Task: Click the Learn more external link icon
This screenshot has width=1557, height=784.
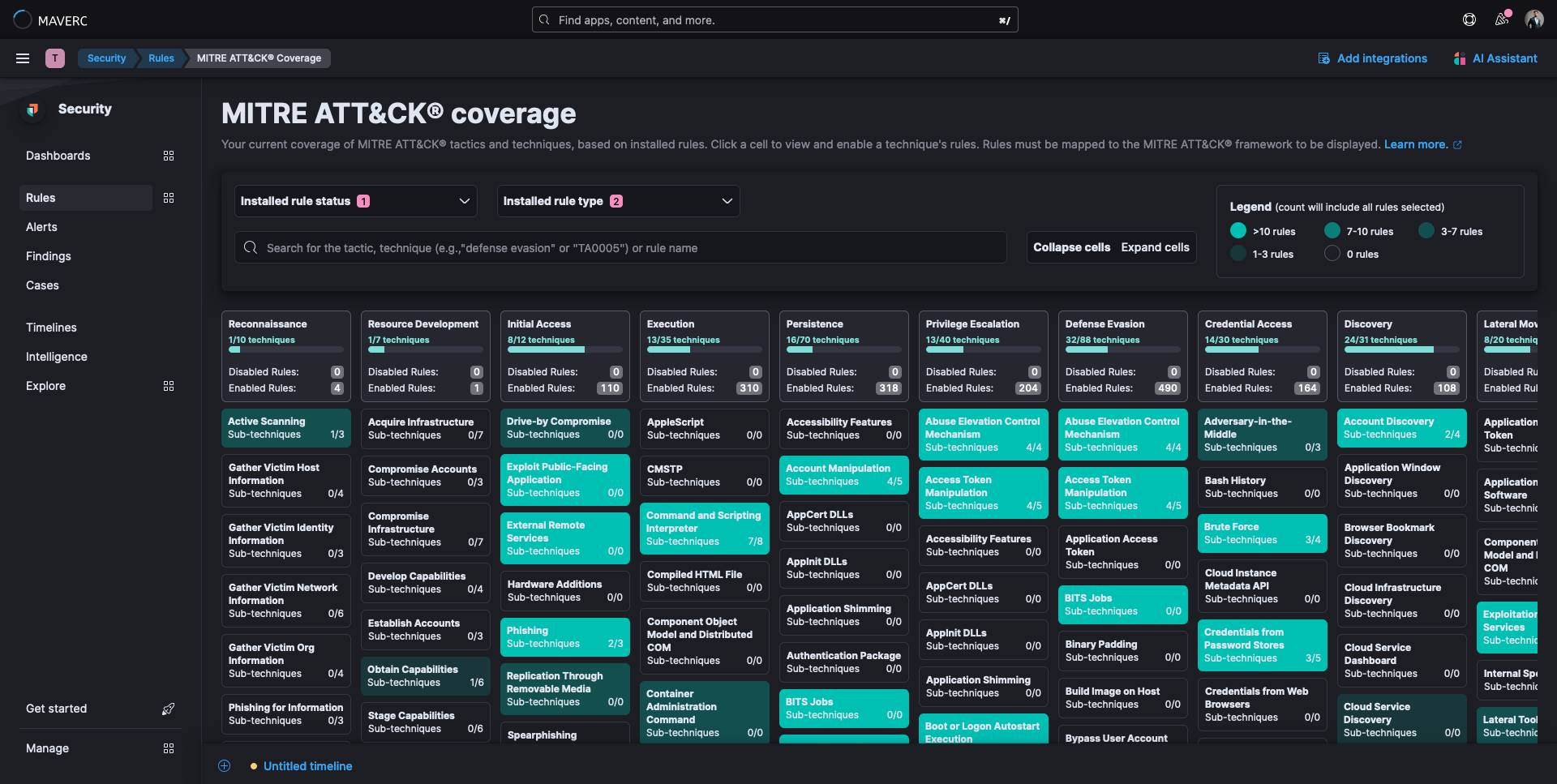Action: coord(1457,145)
